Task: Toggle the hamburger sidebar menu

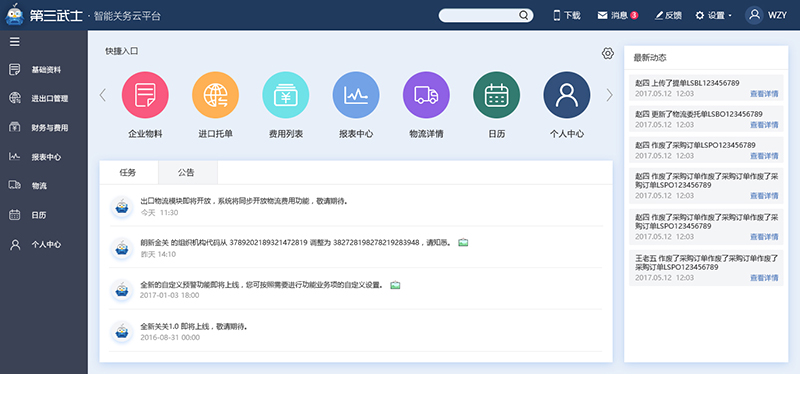Action: (x=15, y=41)
